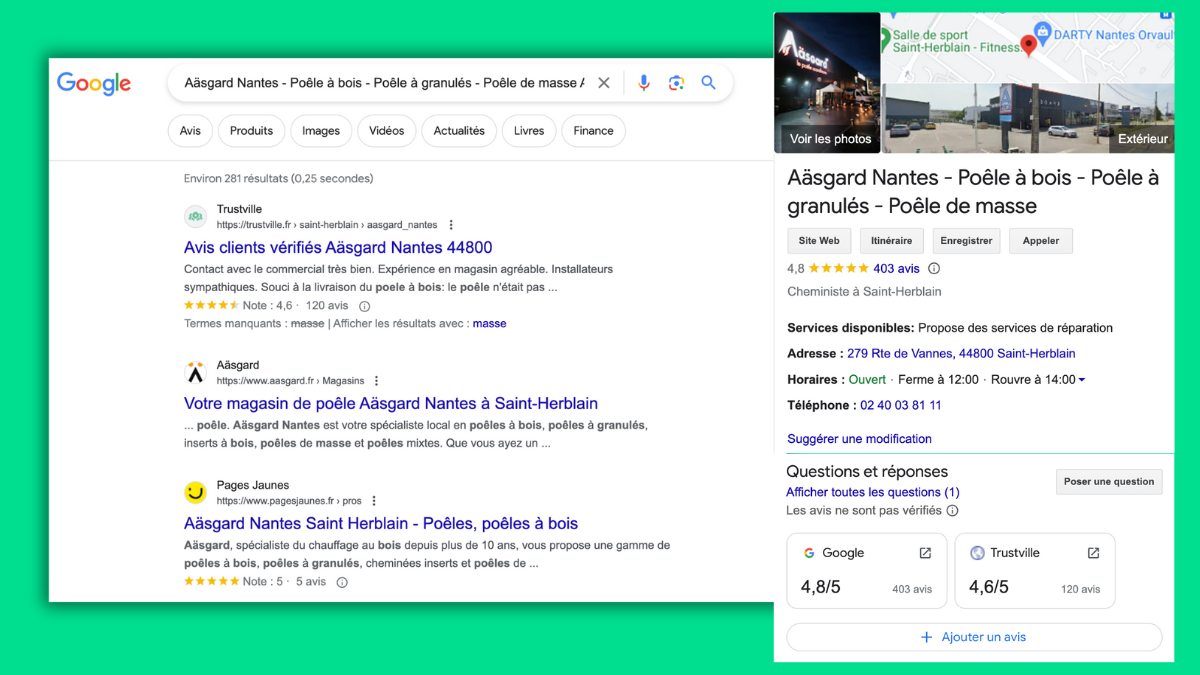Click the www.pagesjaunes.fr breadcrumb URL
The width and height of the screenshot is (1200, 675).
pyautogui.click(x=289, y=501)
